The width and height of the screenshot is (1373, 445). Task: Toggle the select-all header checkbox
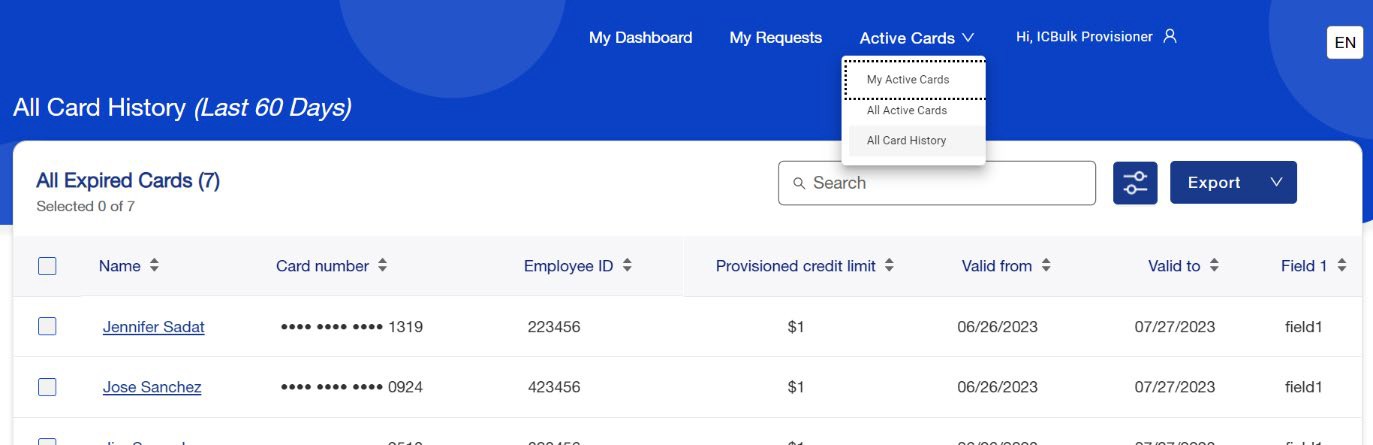tap(47, 266)
